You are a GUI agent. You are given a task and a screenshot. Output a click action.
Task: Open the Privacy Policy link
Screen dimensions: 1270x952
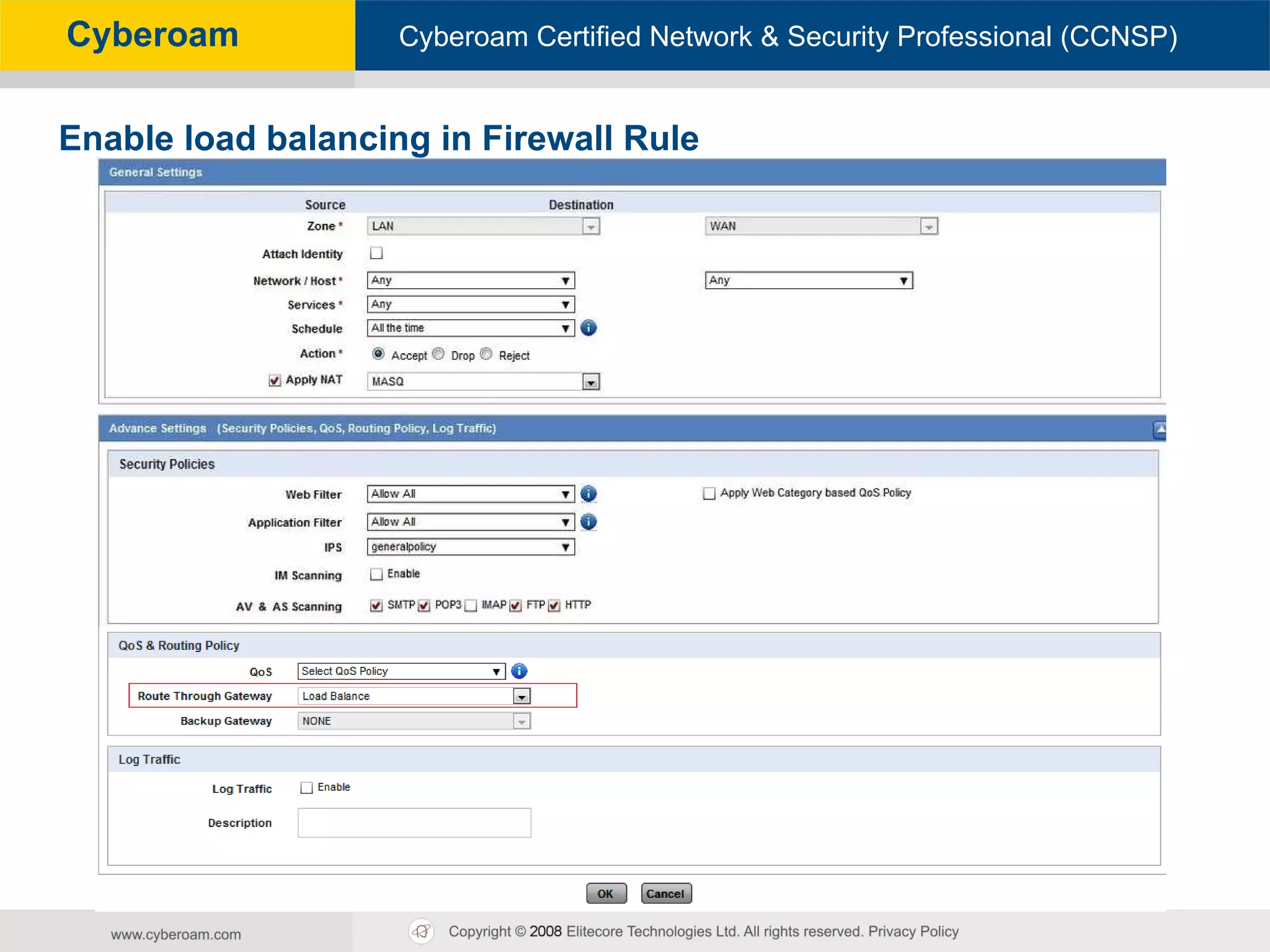[x=913, y=932]
